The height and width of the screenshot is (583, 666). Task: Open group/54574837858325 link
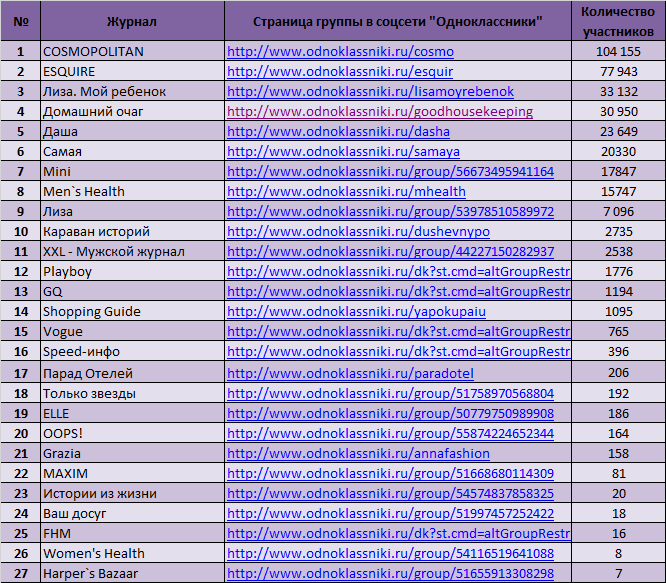390,493
